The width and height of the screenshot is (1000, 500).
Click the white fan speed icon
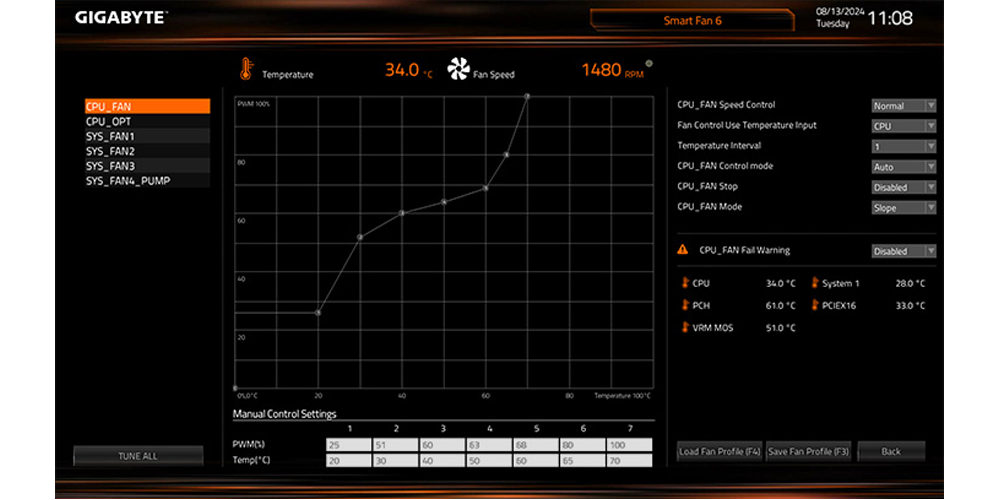(459, 69)
